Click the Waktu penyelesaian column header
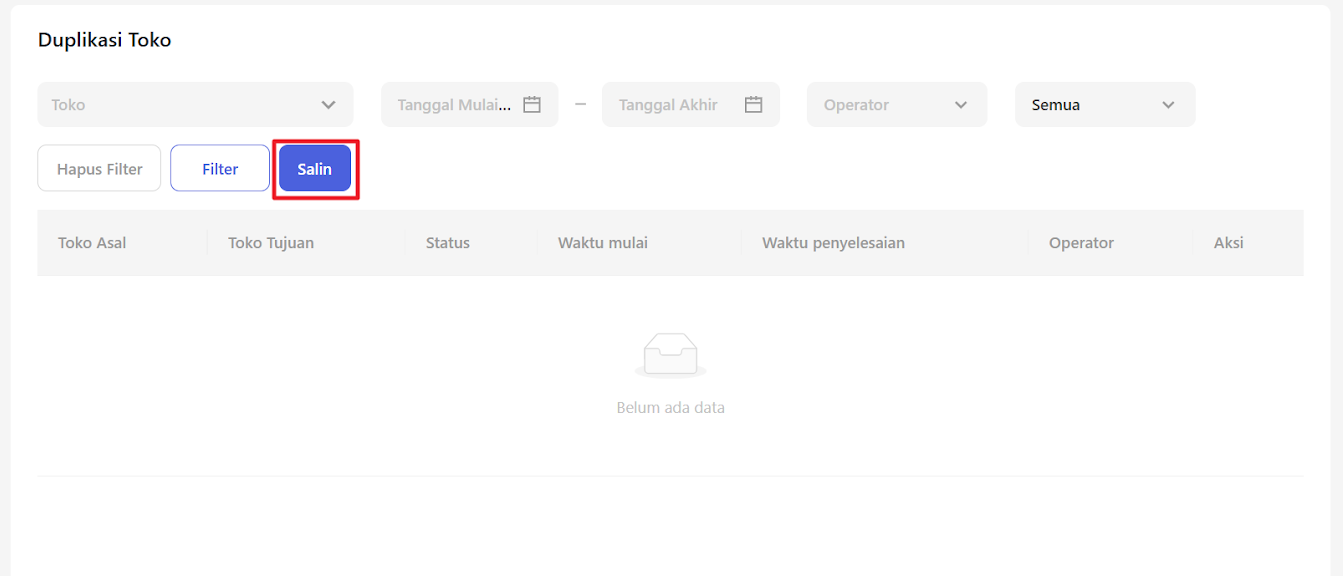Viewport: 1343px width, 576px height. point(833,243)
